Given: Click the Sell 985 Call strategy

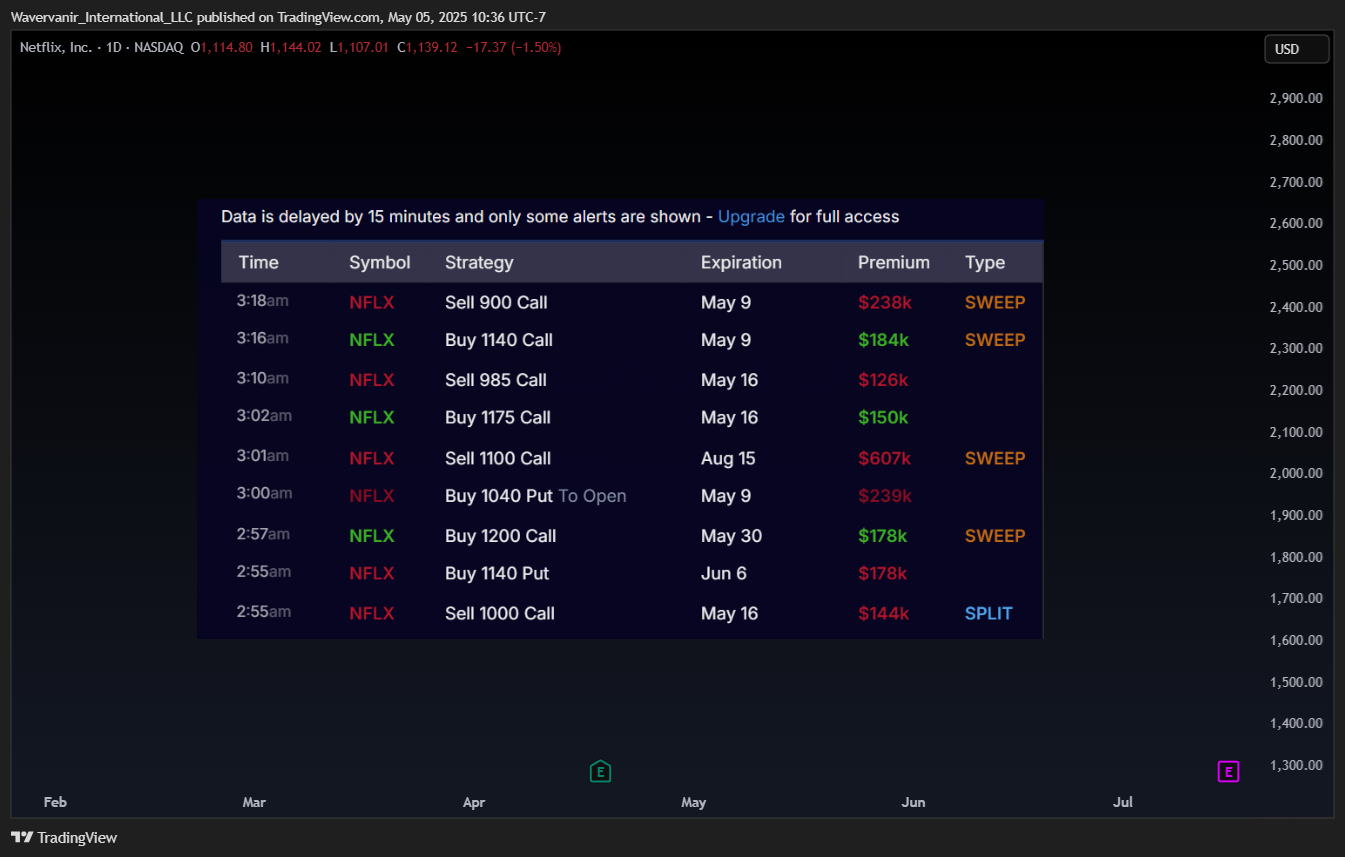Looking at the screenshot, I should coord(496,380).
